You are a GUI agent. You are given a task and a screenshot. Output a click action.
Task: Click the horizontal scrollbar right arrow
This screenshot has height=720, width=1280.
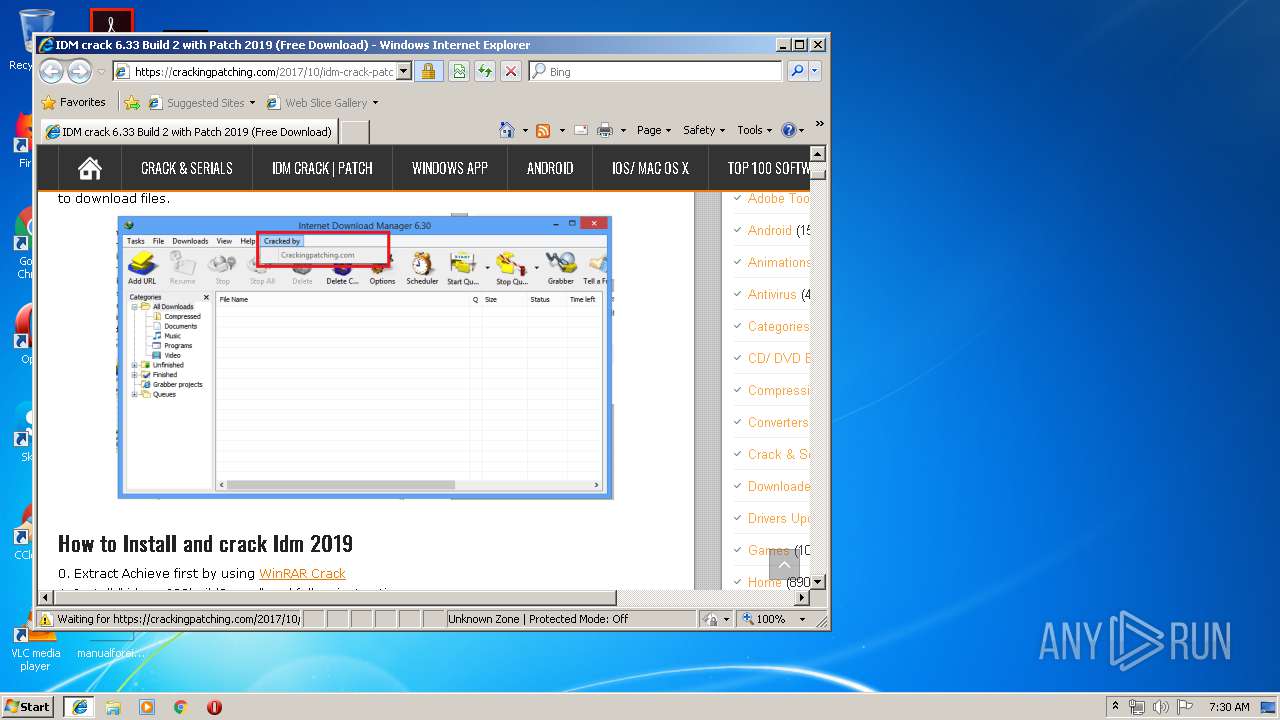coord(800,597)
